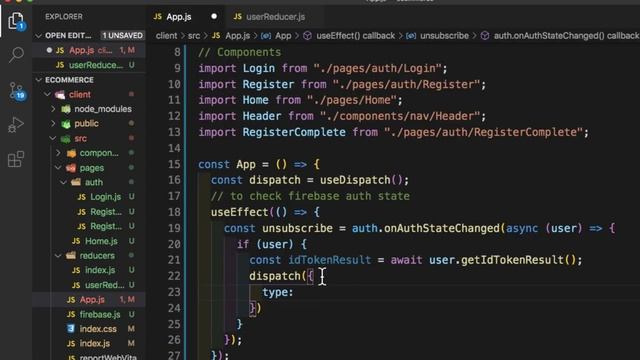Click the CSS file icon beside index.css
Viewport: 640px width, 360px height.
[71, 329]
